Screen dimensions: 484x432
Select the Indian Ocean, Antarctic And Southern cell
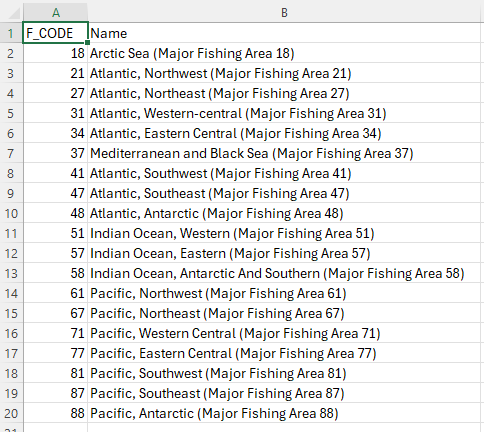pyautogui.click(x=284, y=273)
